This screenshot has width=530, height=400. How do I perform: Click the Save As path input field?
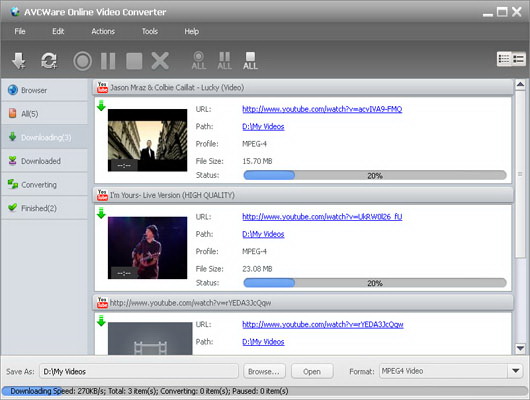[x=139, y=371]
